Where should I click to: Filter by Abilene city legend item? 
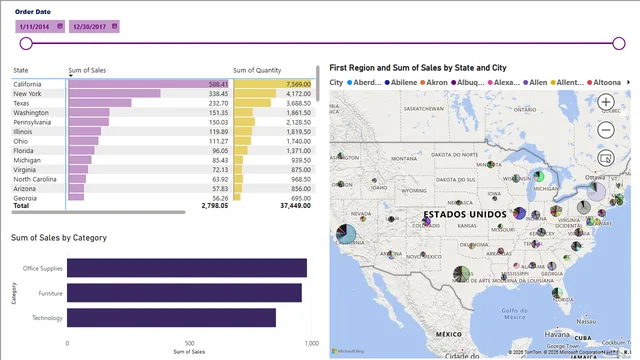click(x=401, y=82)
